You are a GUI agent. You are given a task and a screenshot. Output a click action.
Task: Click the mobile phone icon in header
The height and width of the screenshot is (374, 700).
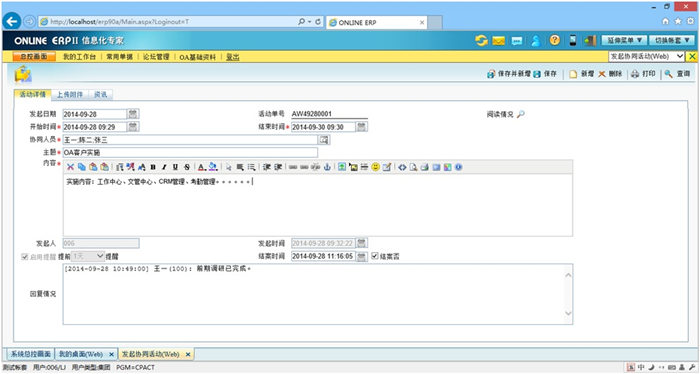(573, 41)
